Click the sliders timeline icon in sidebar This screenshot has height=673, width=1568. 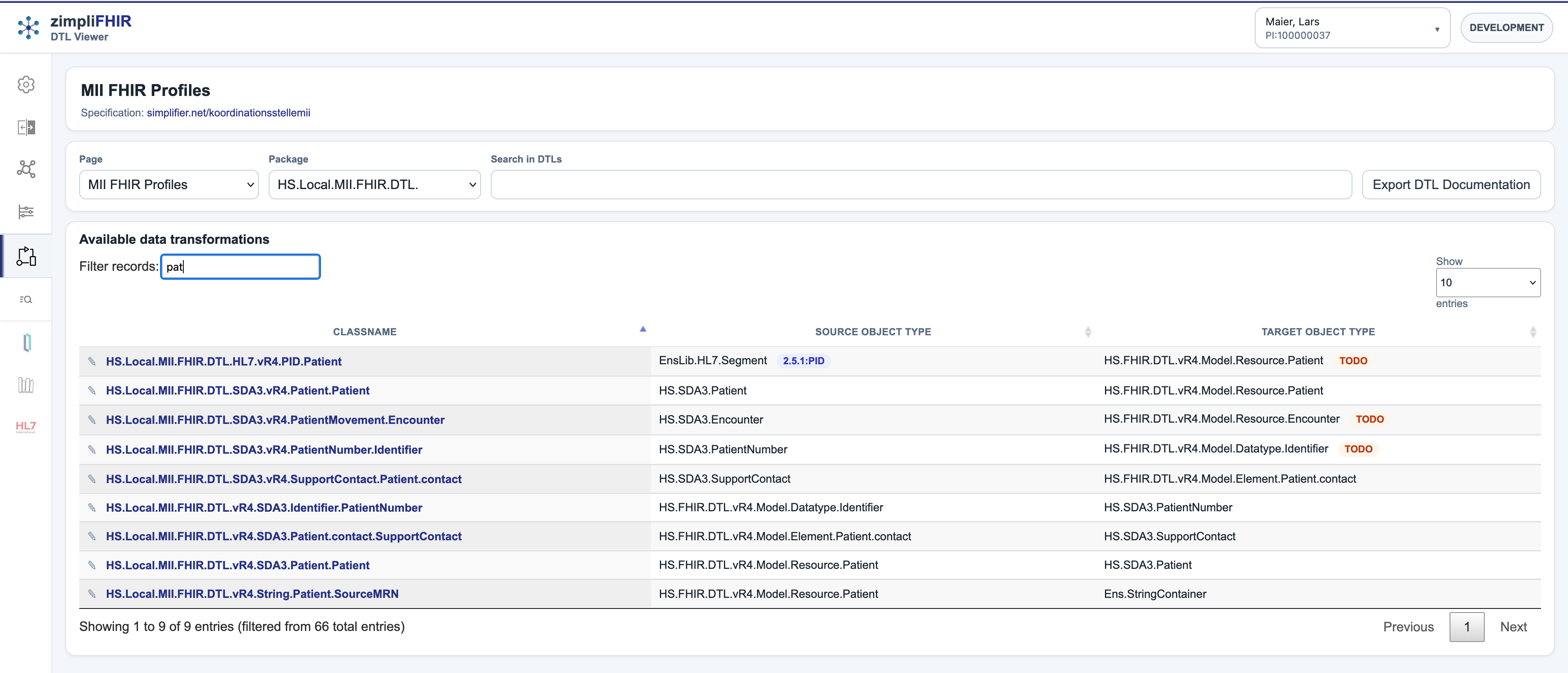point(26,212)
